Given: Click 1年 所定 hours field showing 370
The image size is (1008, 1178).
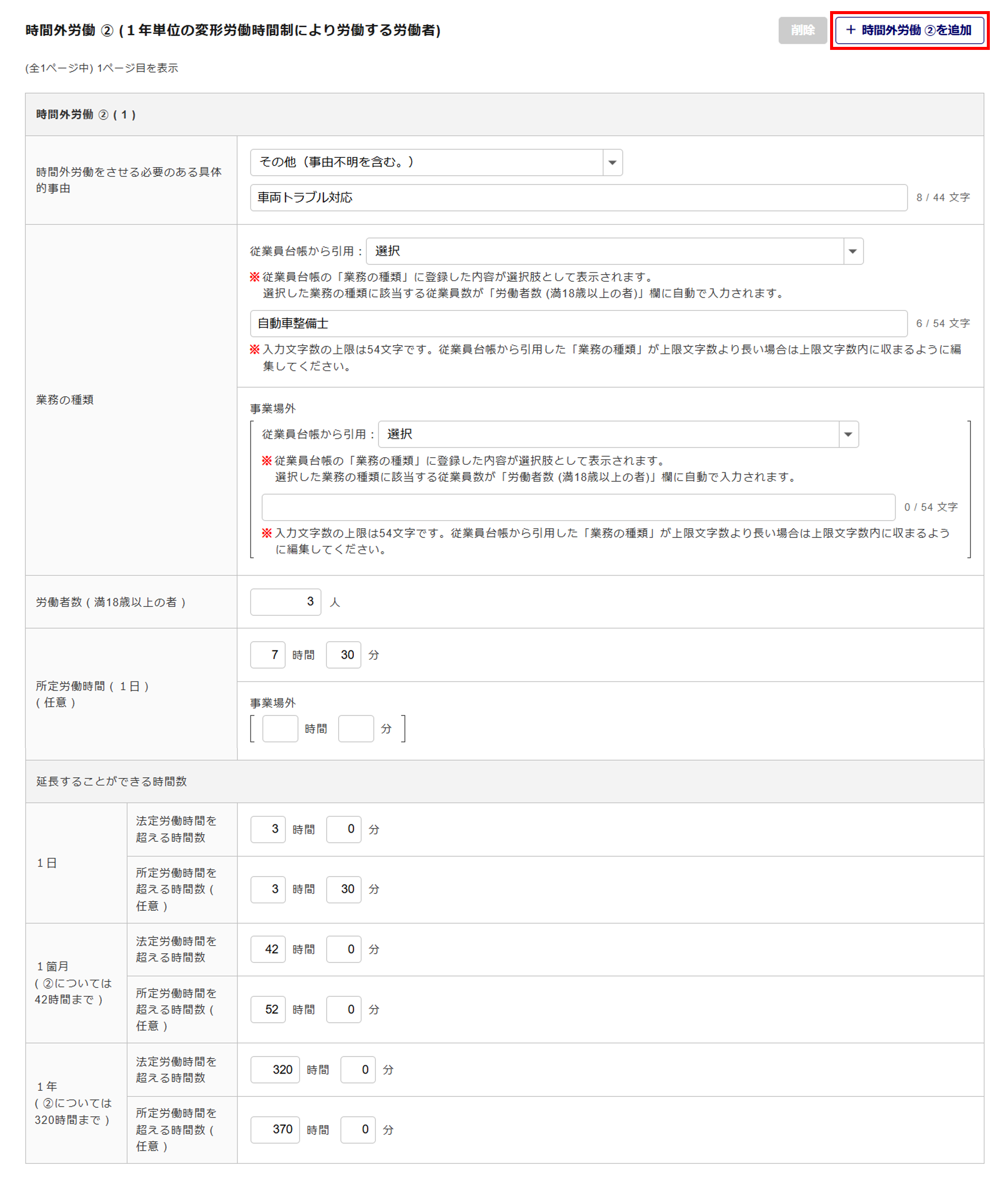Looking at the screenshot, I should pos(275,1130).
